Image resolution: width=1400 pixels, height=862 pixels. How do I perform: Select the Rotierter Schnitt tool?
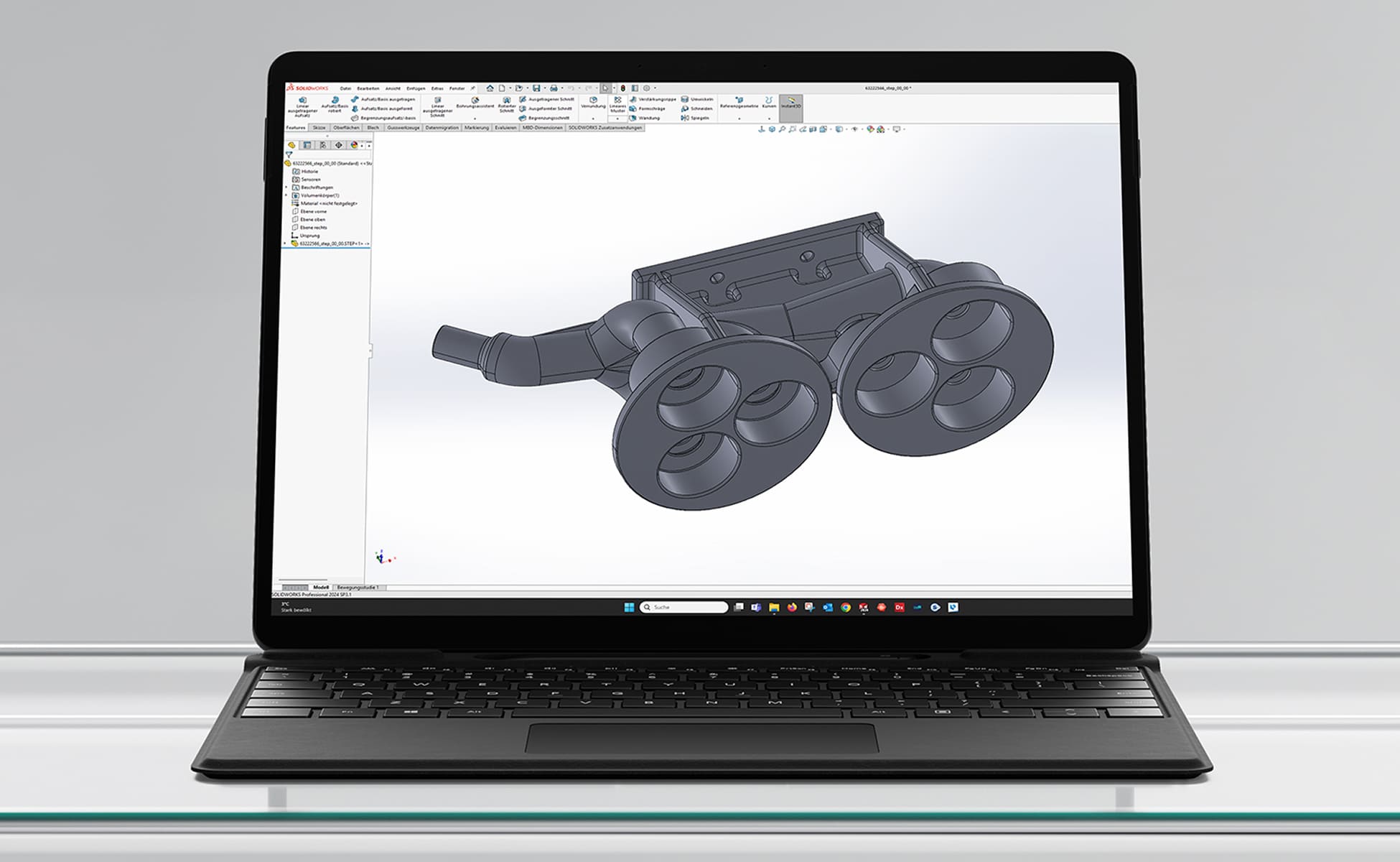click(507, 105)
